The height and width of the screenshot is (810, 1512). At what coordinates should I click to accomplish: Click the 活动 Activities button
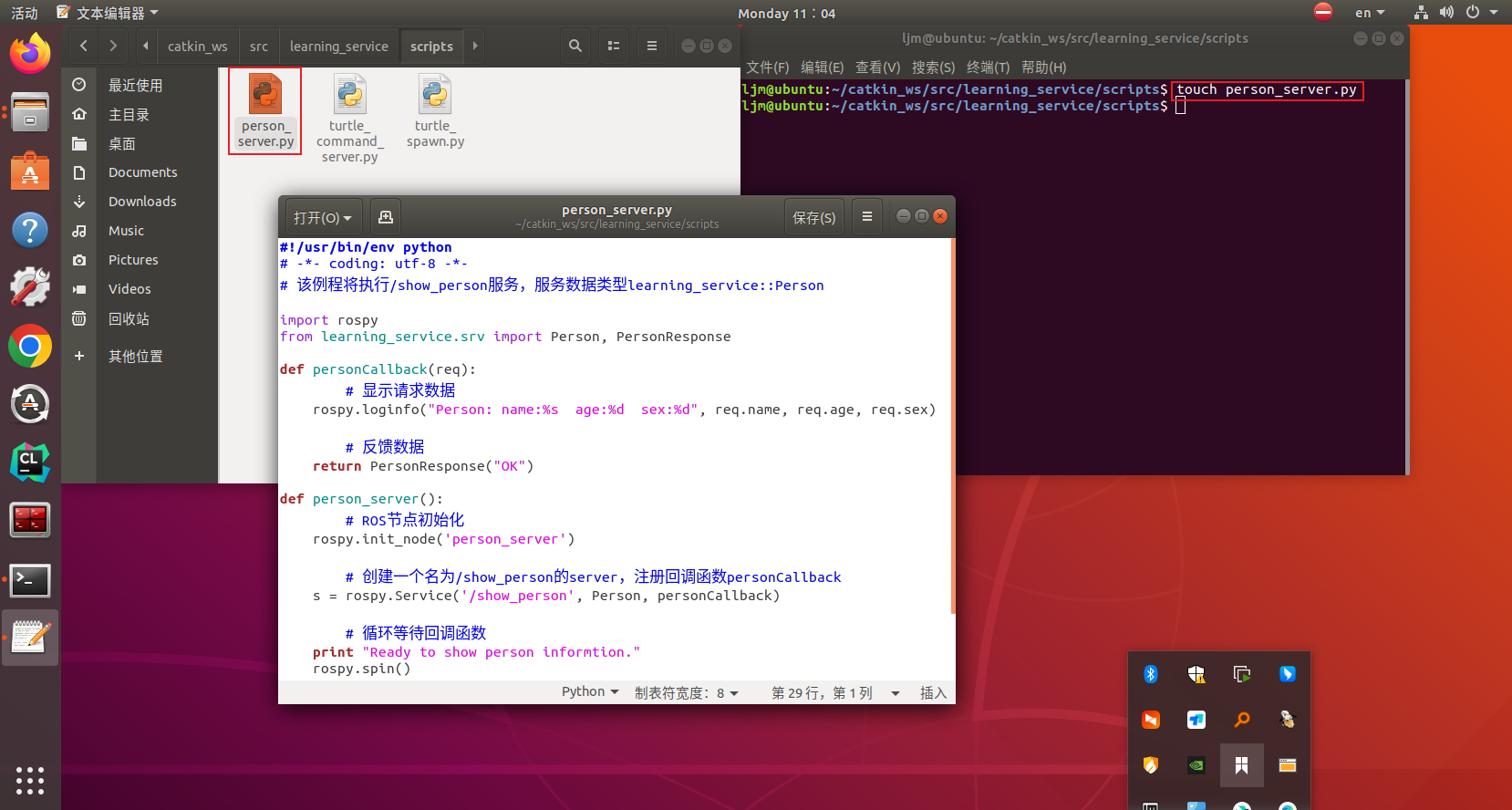(x=25, y=13)
